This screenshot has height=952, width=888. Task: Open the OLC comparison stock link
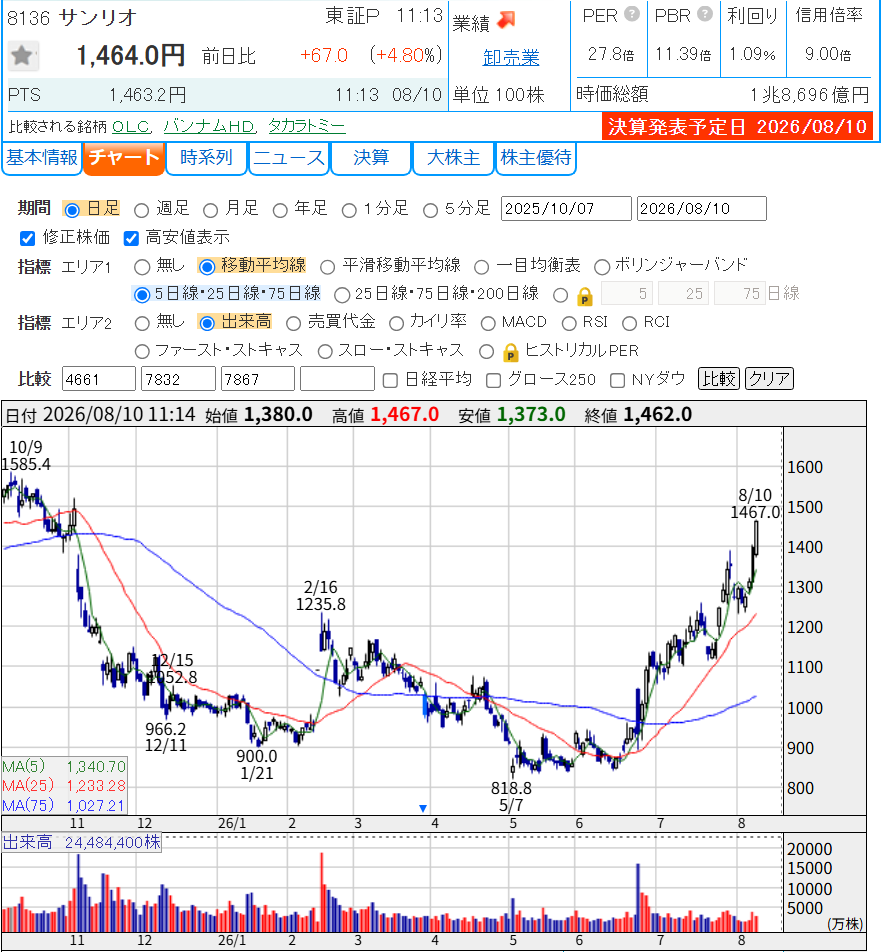pyautogui.click(x=130, y=126)
